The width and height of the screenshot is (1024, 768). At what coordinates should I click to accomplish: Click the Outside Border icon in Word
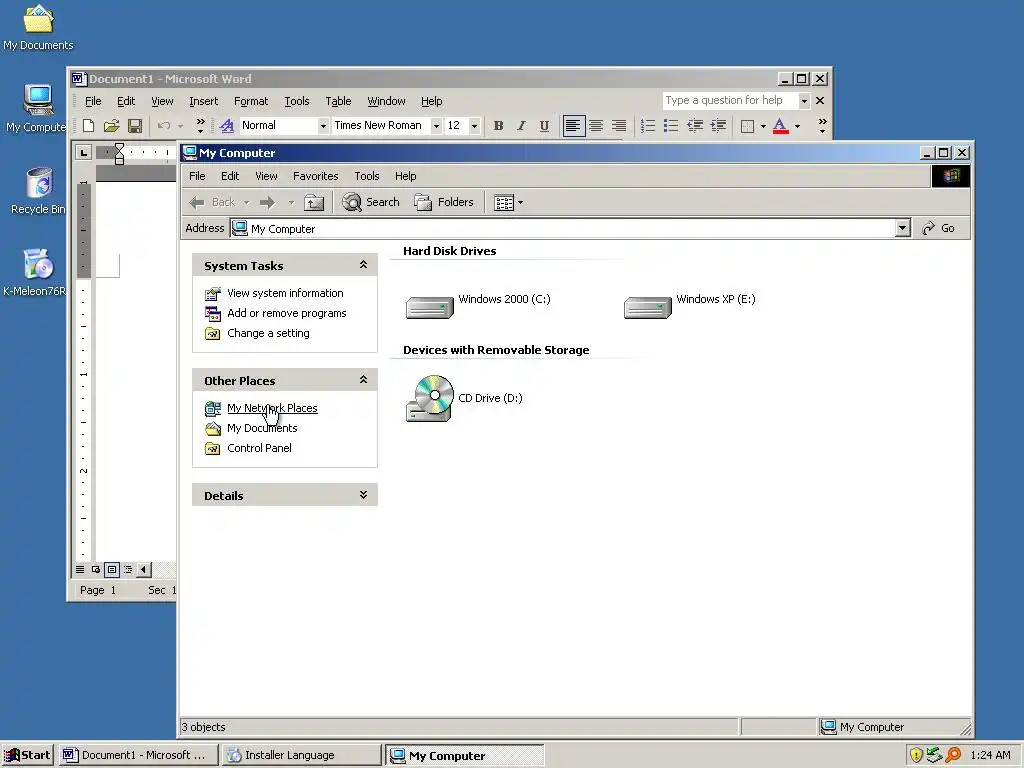coord(748,126)
